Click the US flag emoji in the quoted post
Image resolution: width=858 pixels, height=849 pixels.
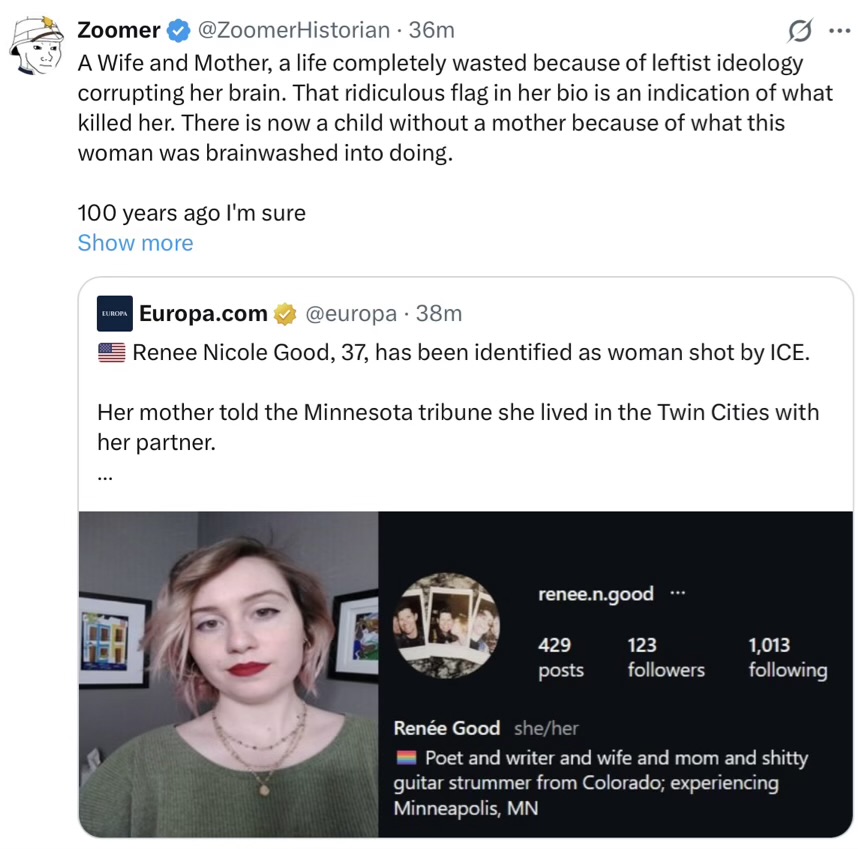(x=111, y=353)
